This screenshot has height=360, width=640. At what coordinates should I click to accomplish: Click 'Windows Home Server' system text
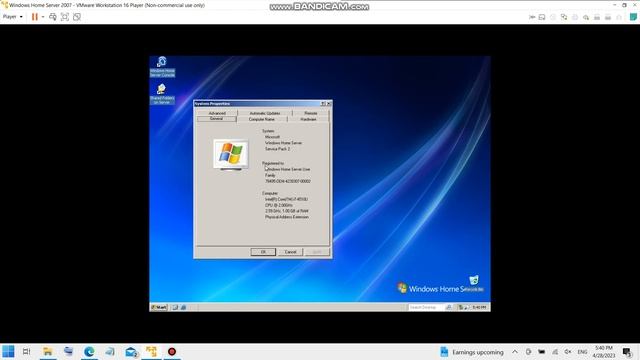point(283,143)
